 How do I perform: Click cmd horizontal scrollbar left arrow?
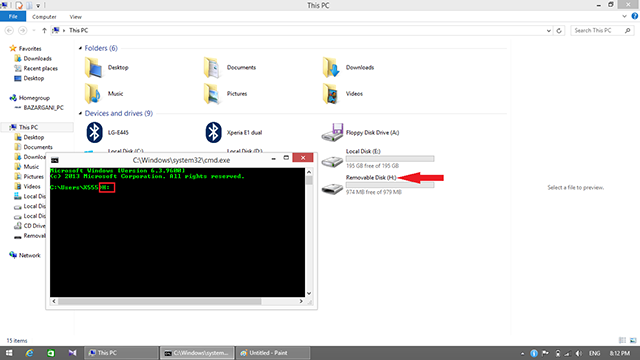point(54,301)
